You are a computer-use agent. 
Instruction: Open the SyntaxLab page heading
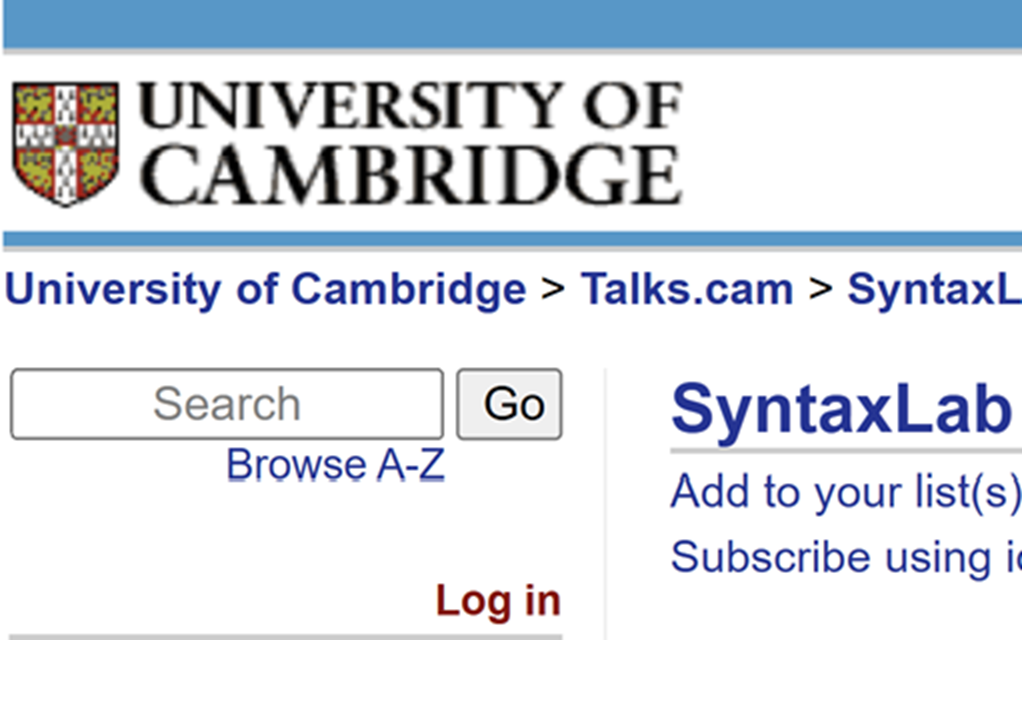pyautogui.click(x=840, y=408)
